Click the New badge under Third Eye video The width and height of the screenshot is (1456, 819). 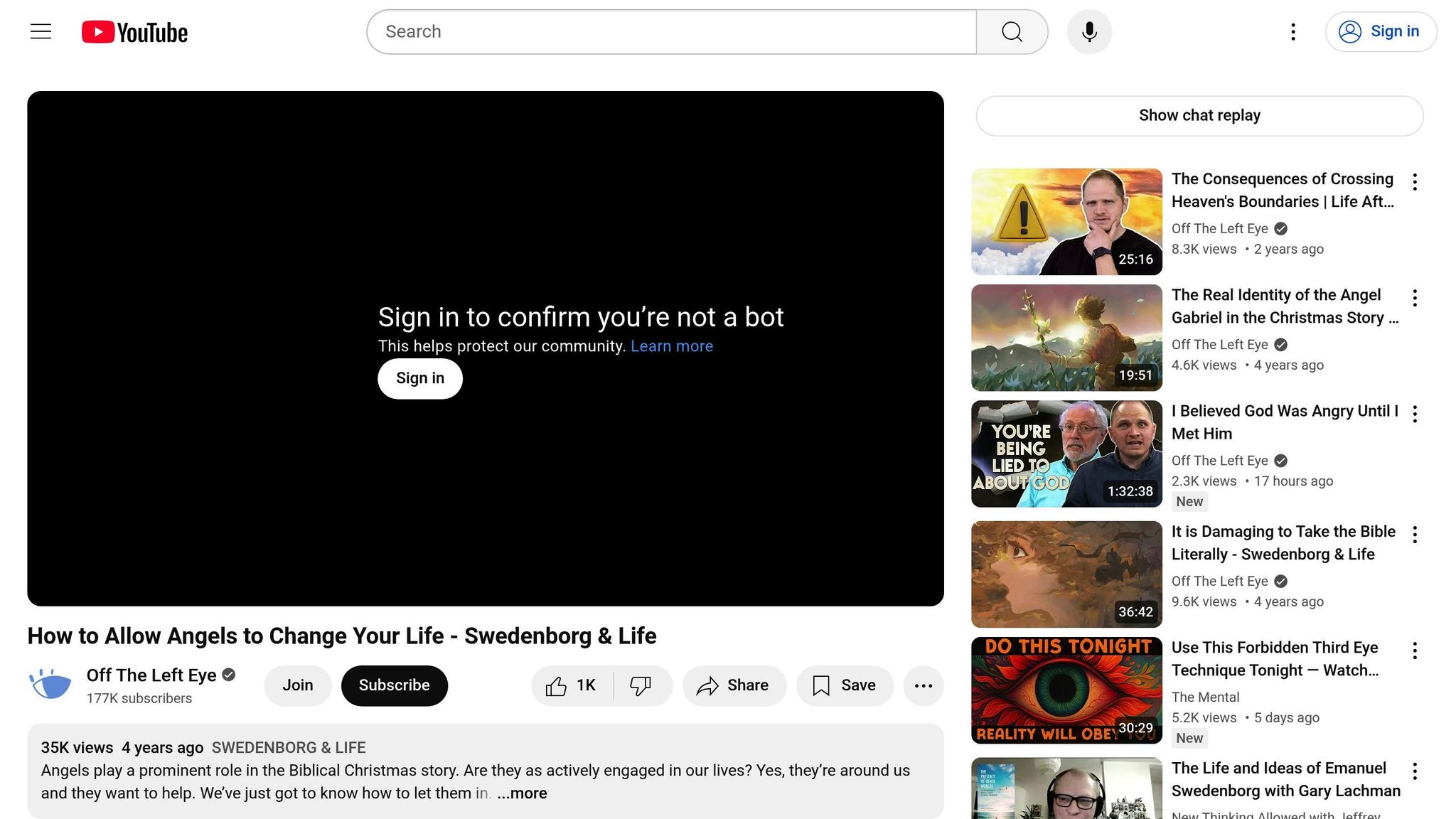pos(1189,739)
